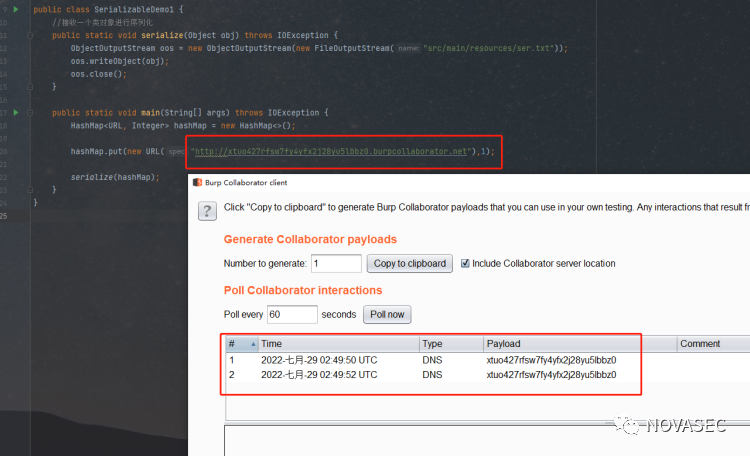Collapse the main method fold marker
The width and height of the screenshot is (750, 456).
point(30,112)
